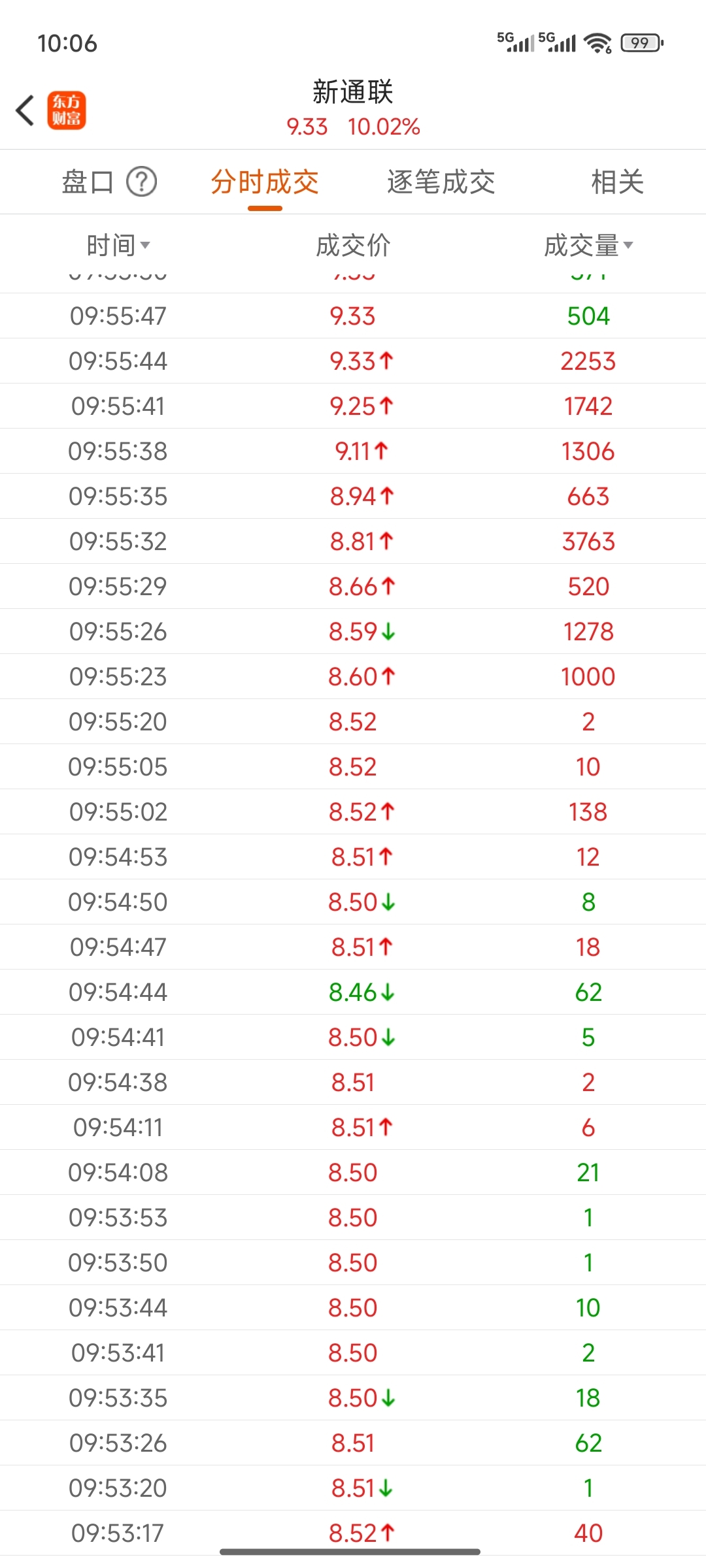Switch to the 逐笔成交 tab
This screenshot has height=1568, width=706.
[x=441, y=182]
